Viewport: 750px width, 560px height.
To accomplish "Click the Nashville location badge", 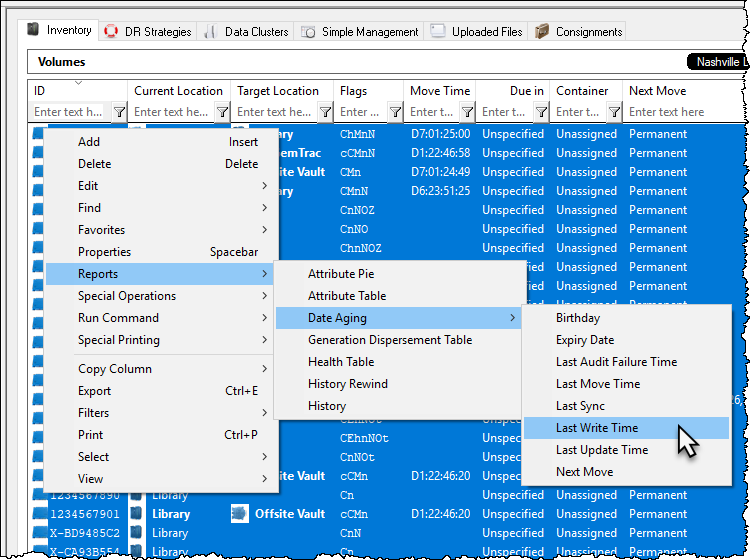I will point(718,62).
